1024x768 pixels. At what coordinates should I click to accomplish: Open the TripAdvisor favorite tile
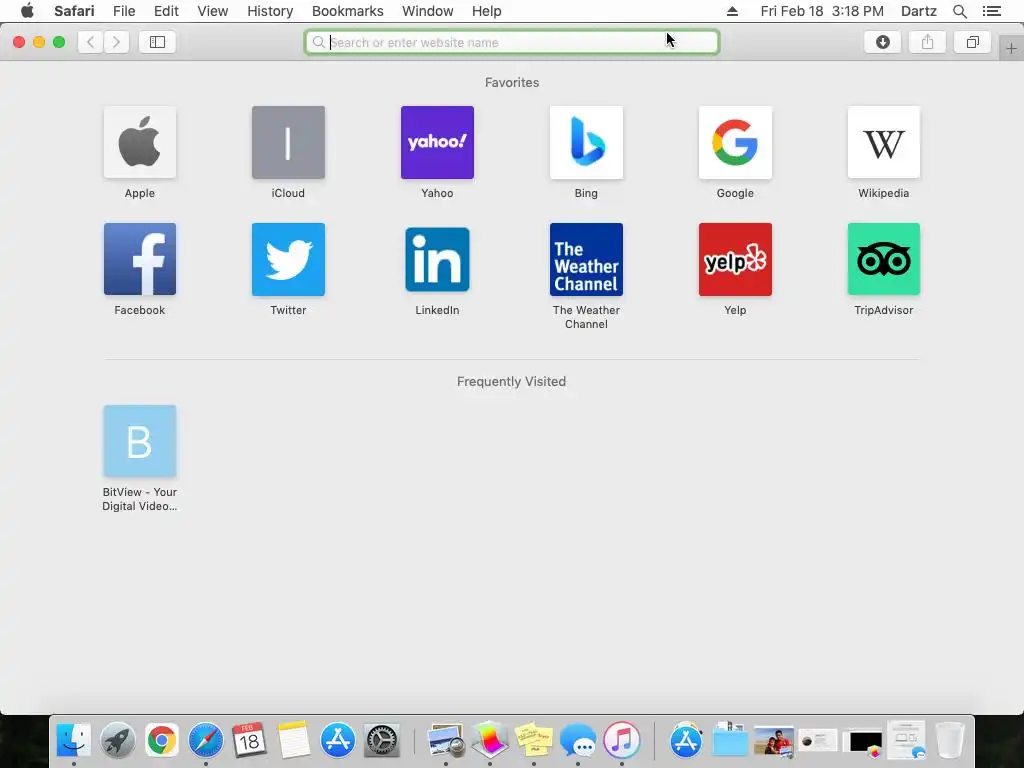(884, 259)
